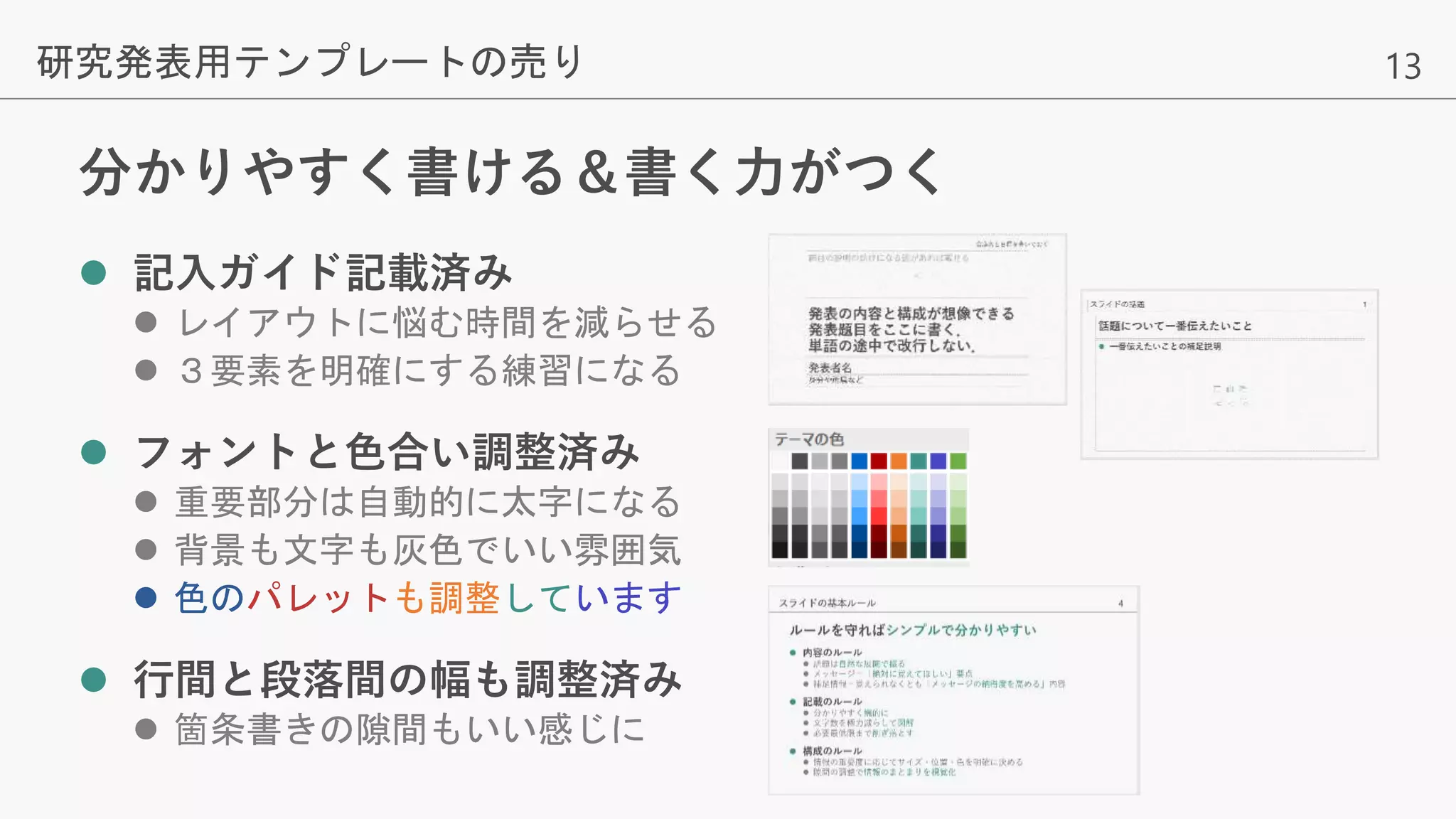Open the 'スライドの基本ルール' thumbnail
The image size is (1456, 819).
coord(954,690)
